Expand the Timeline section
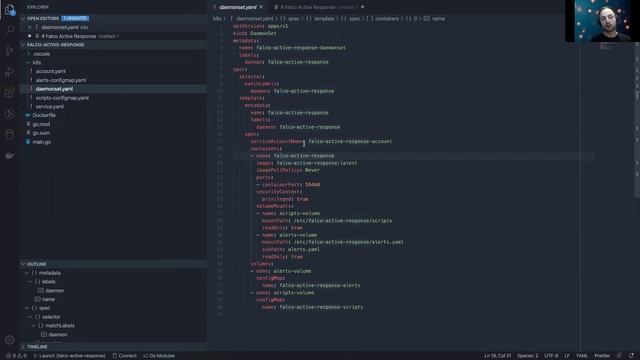The height and width of the screenshot is (360, 640). pyautogui.click(x=23, y=347)
